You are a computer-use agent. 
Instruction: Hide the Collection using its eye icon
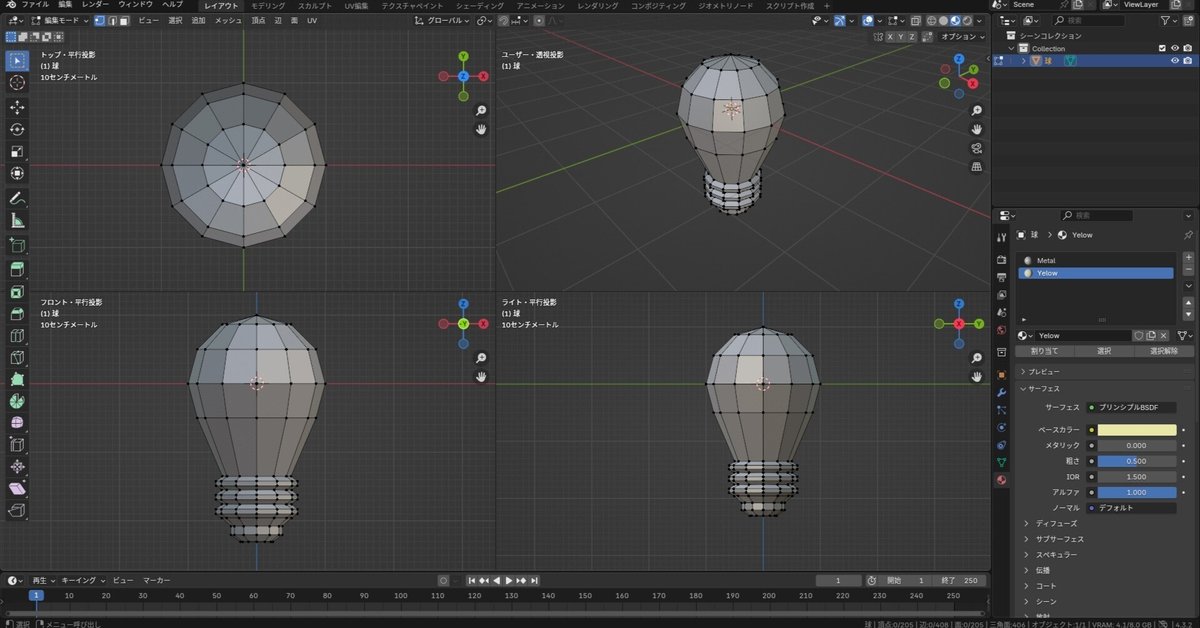(x=1175, y=48)
